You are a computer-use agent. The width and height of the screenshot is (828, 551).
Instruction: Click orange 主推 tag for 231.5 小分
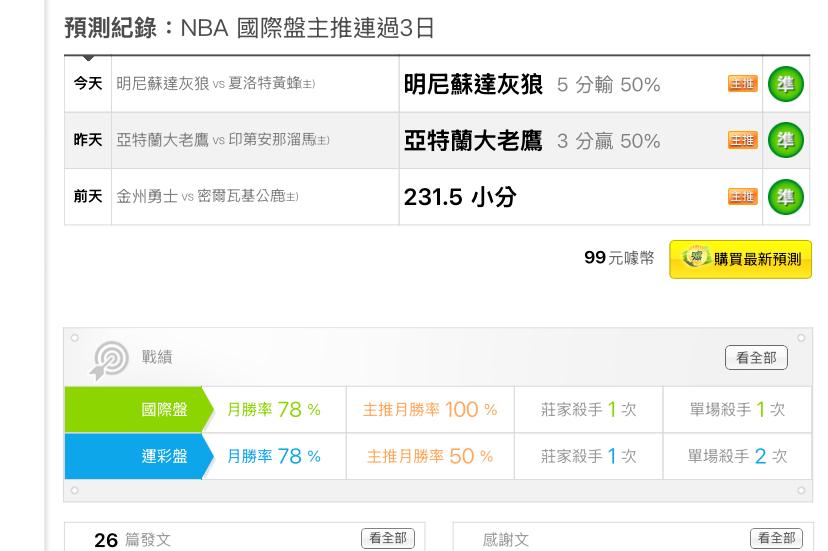pos(742,197)
